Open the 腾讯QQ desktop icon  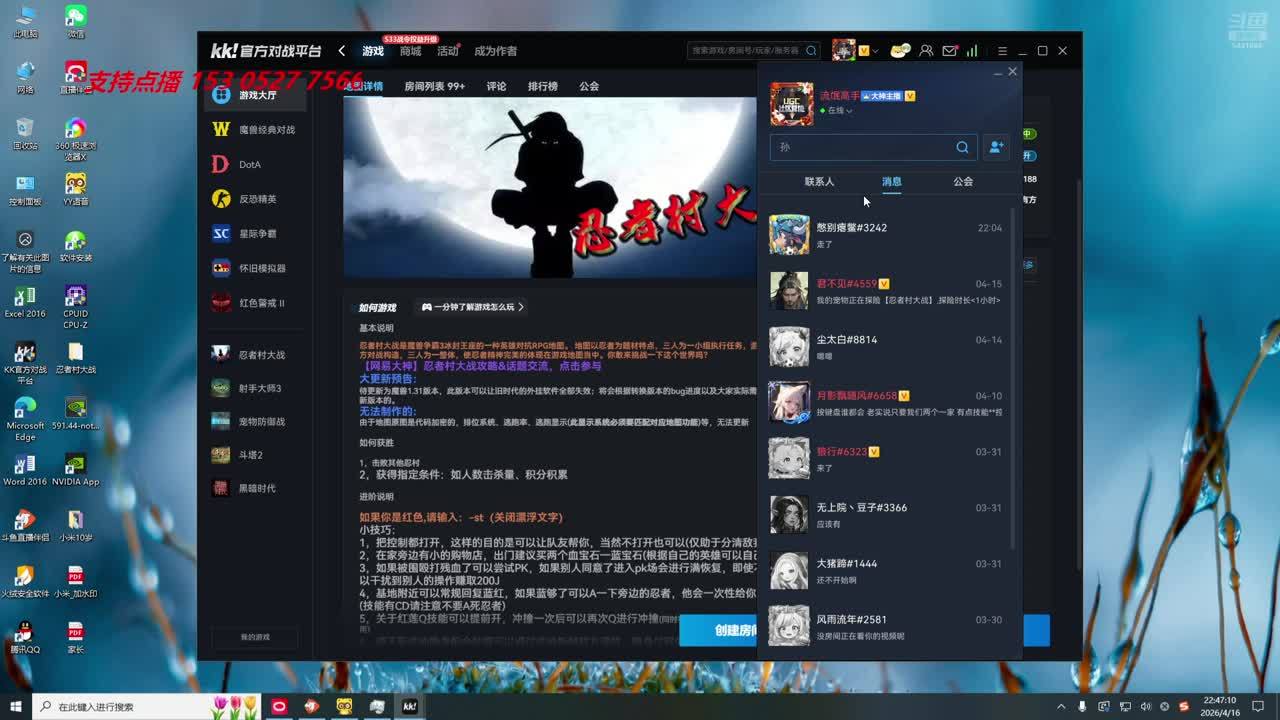[25, 636]
